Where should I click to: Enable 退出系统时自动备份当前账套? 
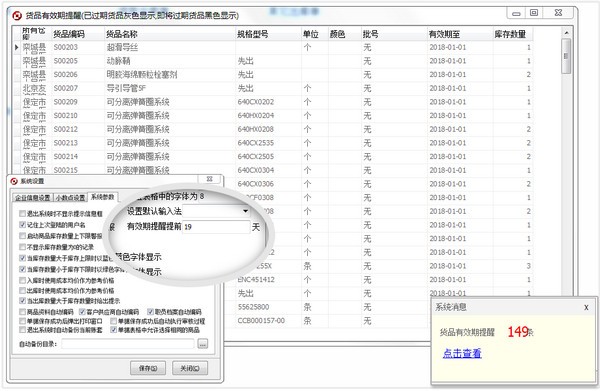click(23, 330)
